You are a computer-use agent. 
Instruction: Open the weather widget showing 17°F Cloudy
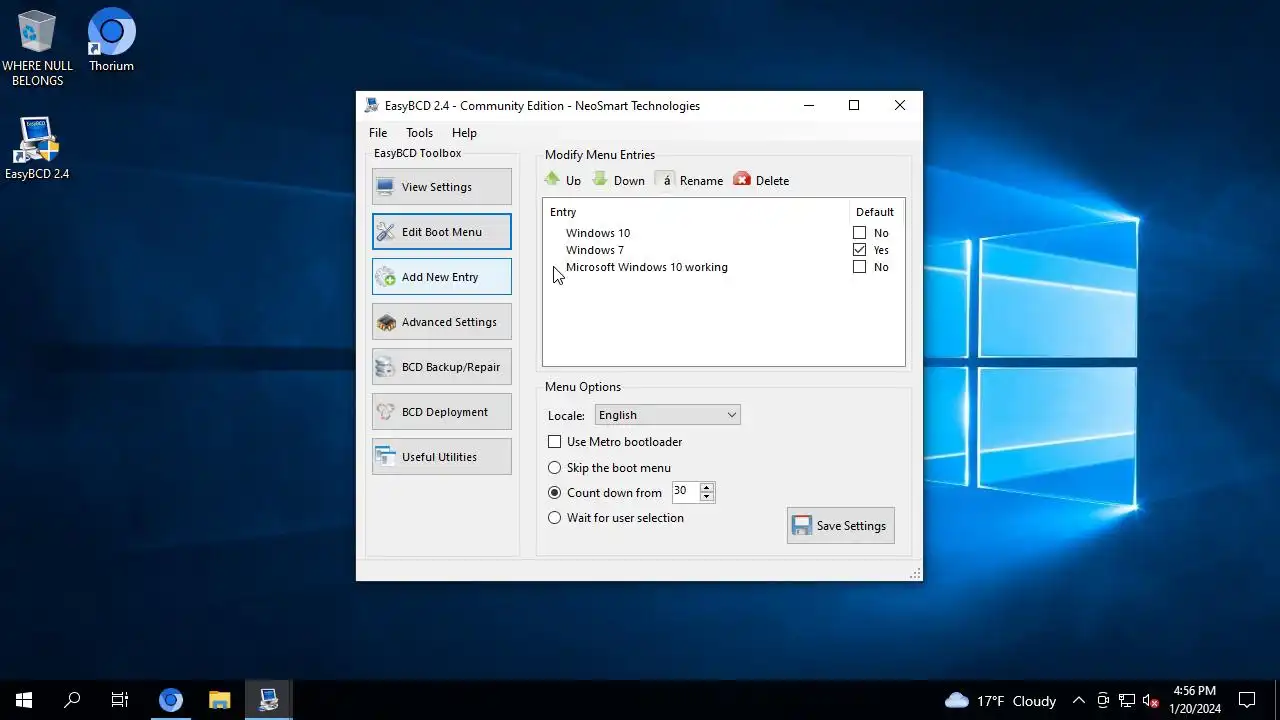click(1001, 701)
